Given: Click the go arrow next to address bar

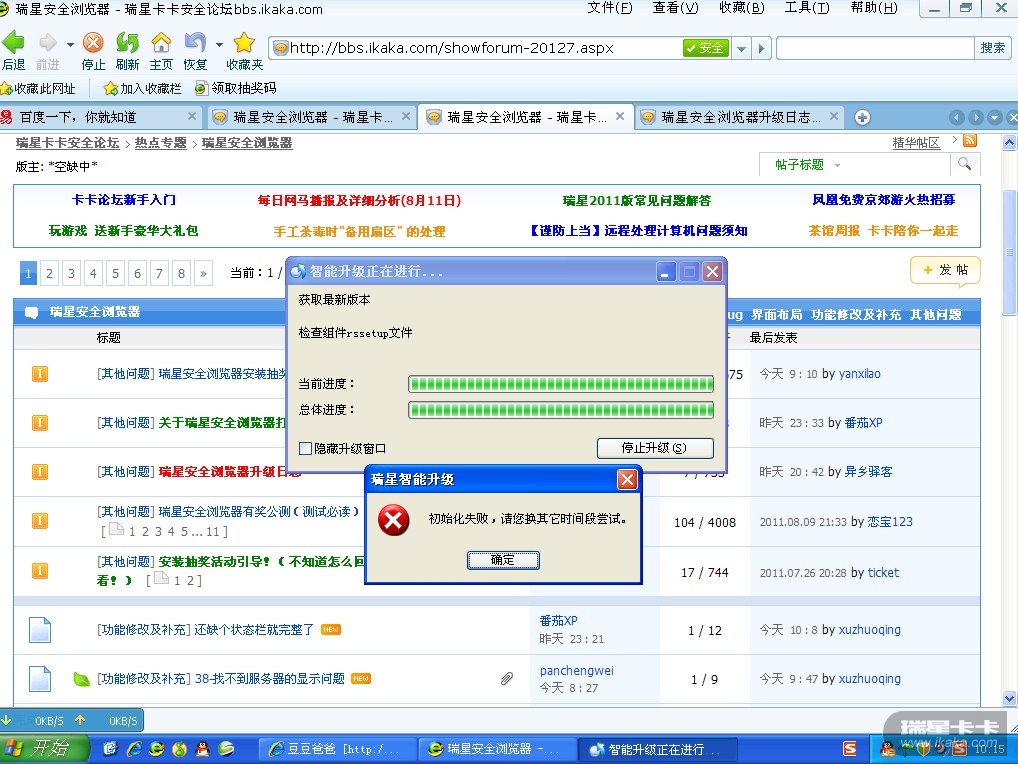Looking at the screenshot, I should click(762, 48).
